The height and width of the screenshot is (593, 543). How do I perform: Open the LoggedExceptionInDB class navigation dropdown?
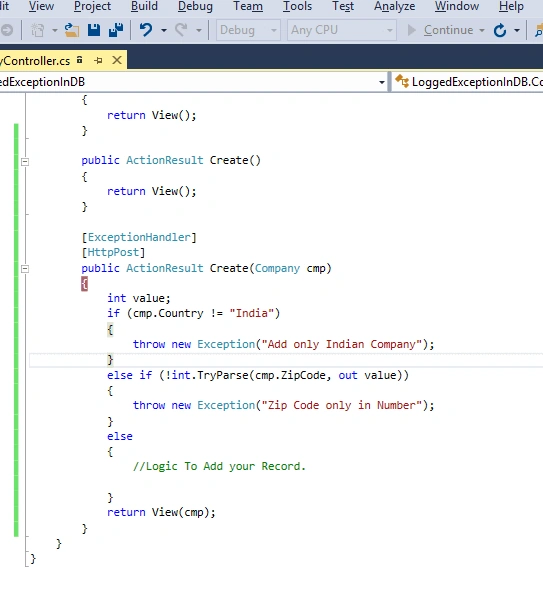pyautogui.click(x=382, y=82)
